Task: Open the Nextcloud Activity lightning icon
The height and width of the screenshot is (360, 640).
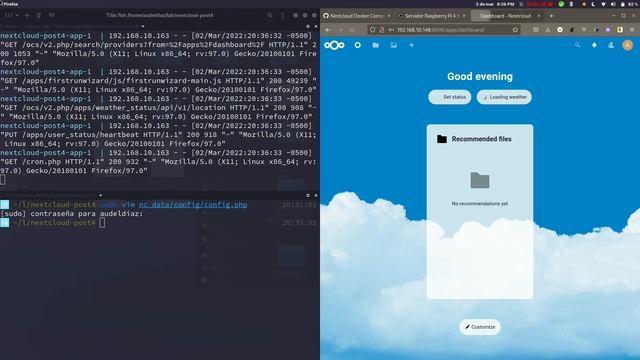Action: coord(411,45)
